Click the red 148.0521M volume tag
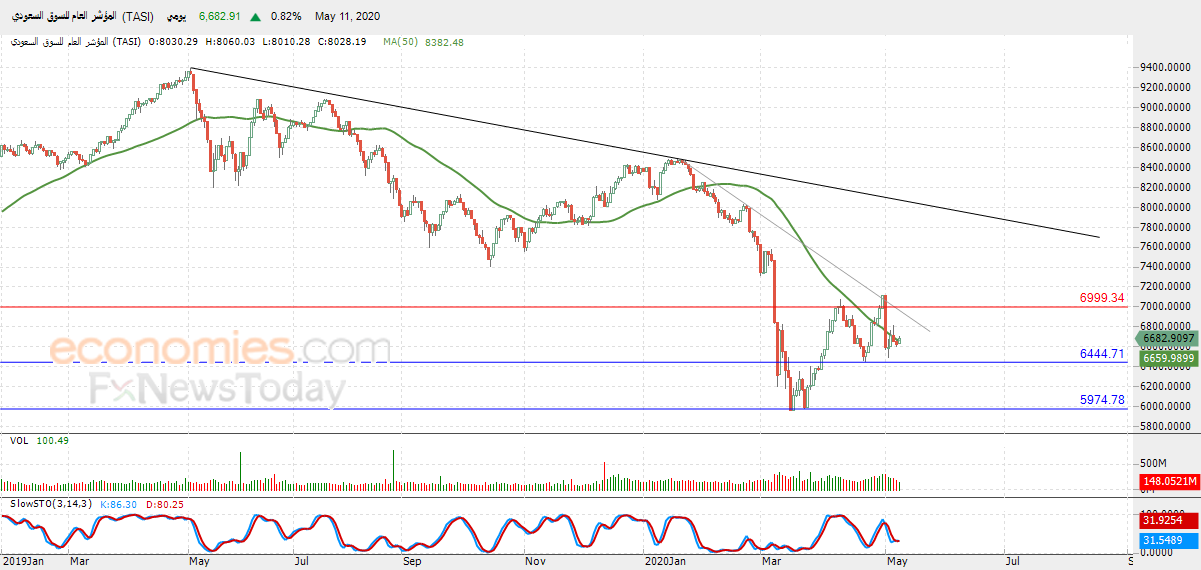This screenshot has height=570, width=1201. (x=1170, y=482)
